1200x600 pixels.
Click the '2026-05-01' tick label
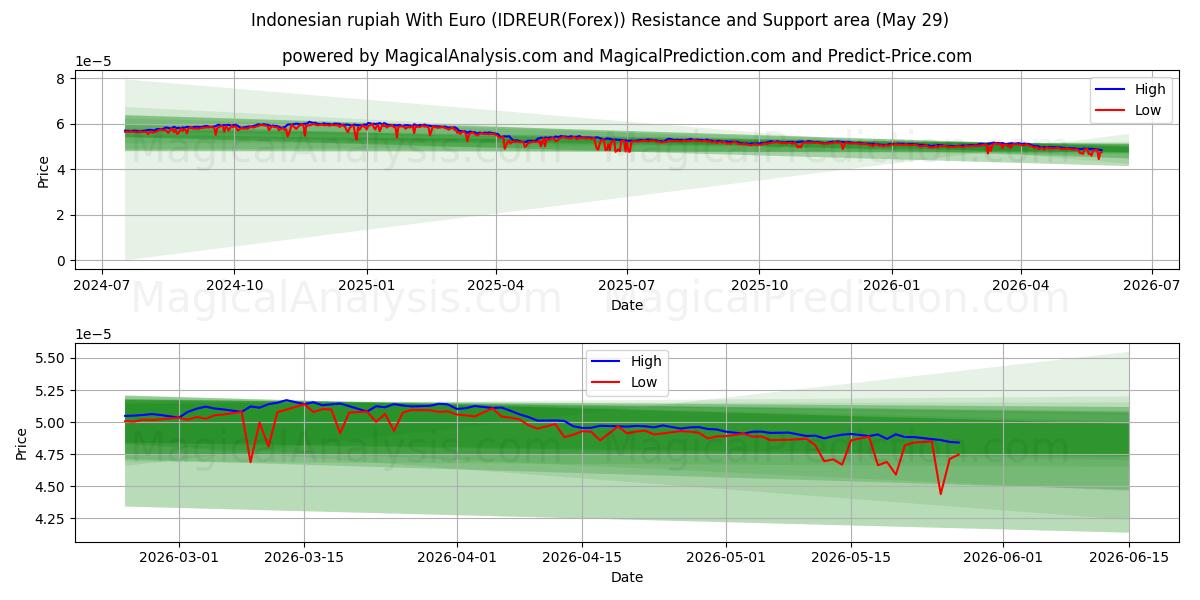point(726,557)
